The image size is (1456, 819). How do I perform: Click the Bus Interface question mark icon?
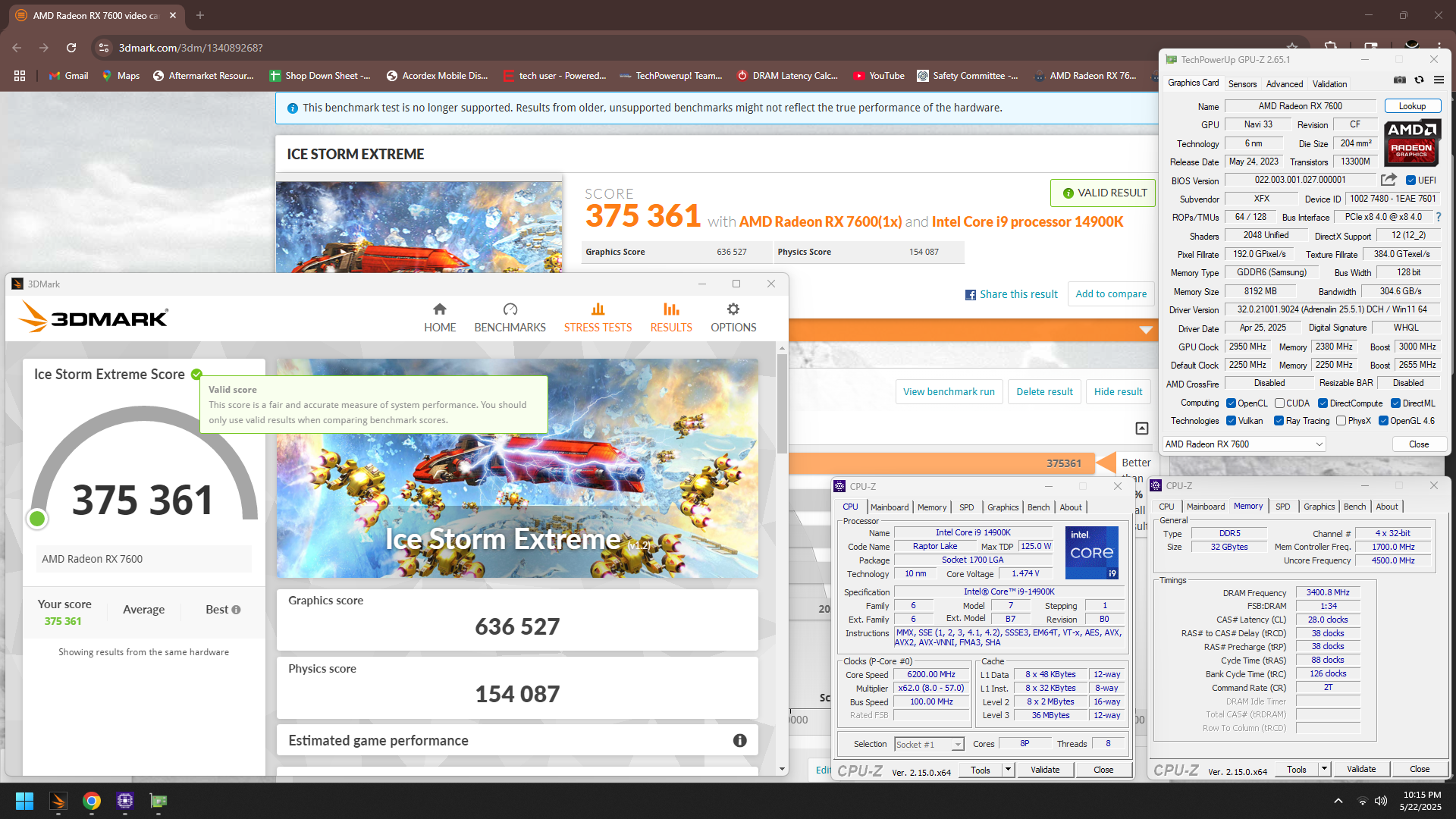1438,217
